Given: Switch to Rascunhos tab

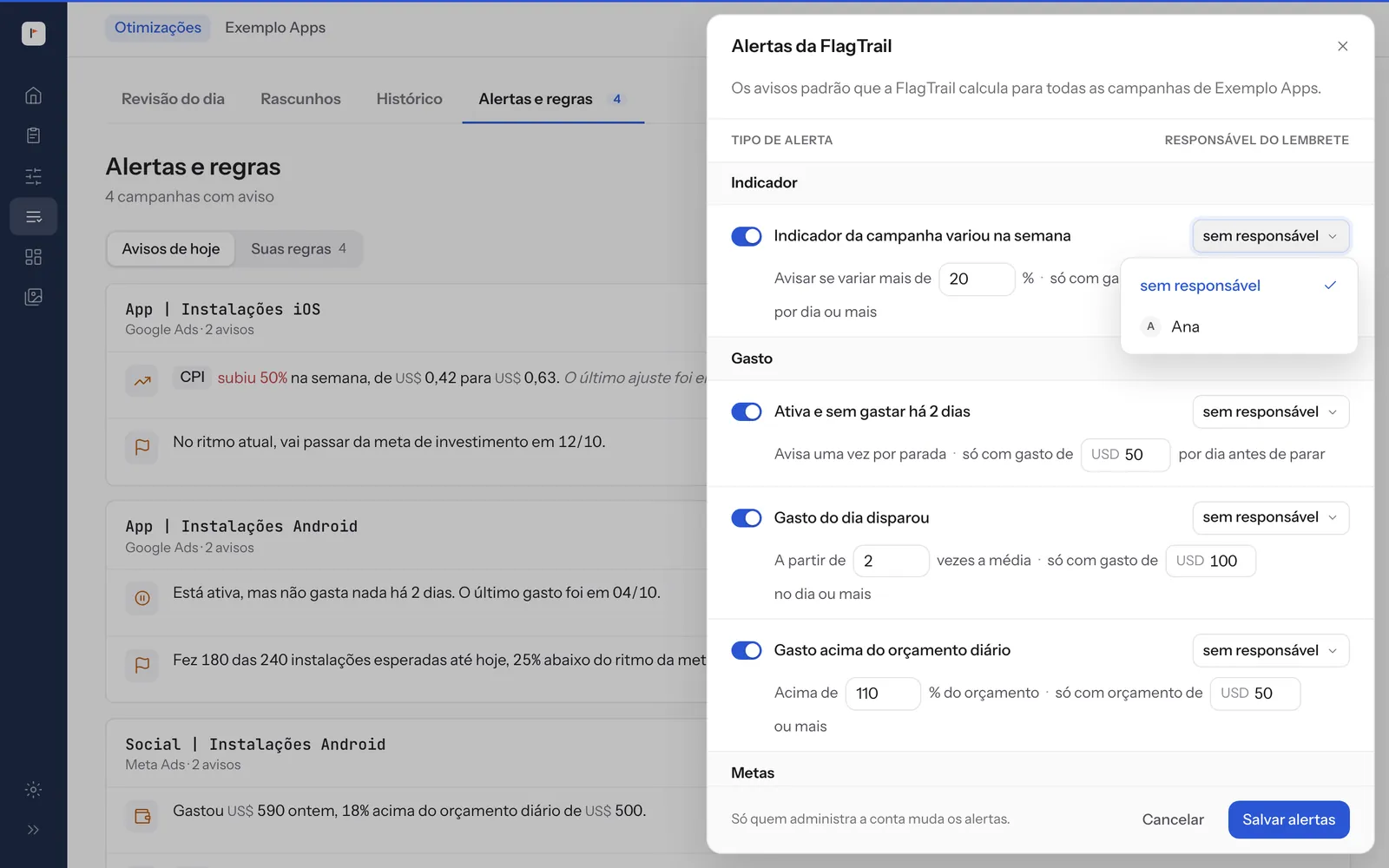Looking at the screenshot, I should (x=300, y=99).
